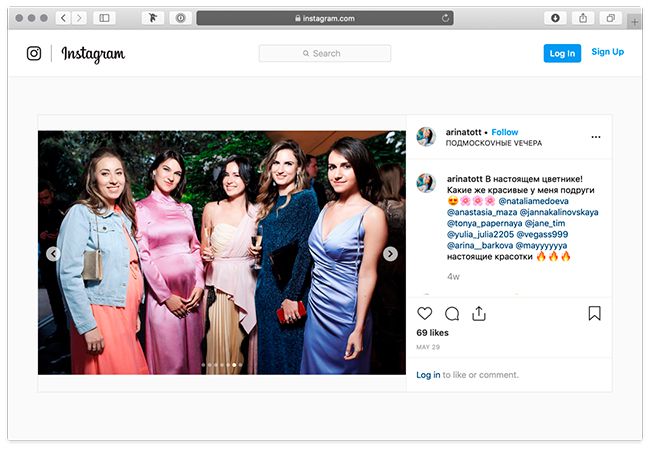Viewport: 650px width, 450px height.
Task: Navigate back in Safari
Action: 63,18
